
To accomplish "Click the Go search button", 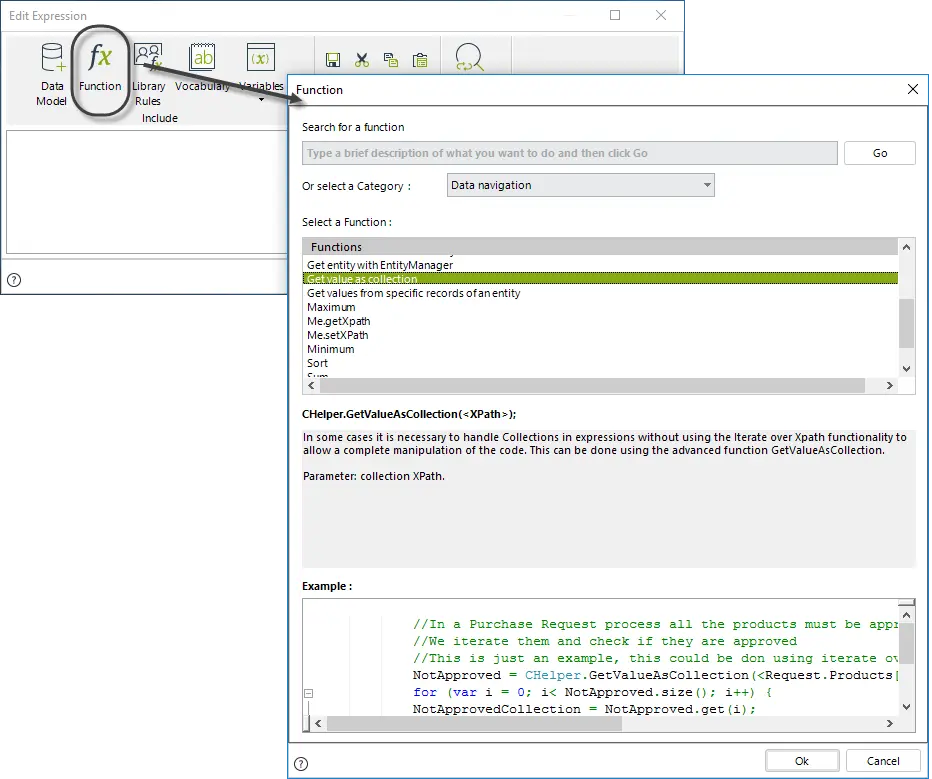I will (x=880, y=153).
